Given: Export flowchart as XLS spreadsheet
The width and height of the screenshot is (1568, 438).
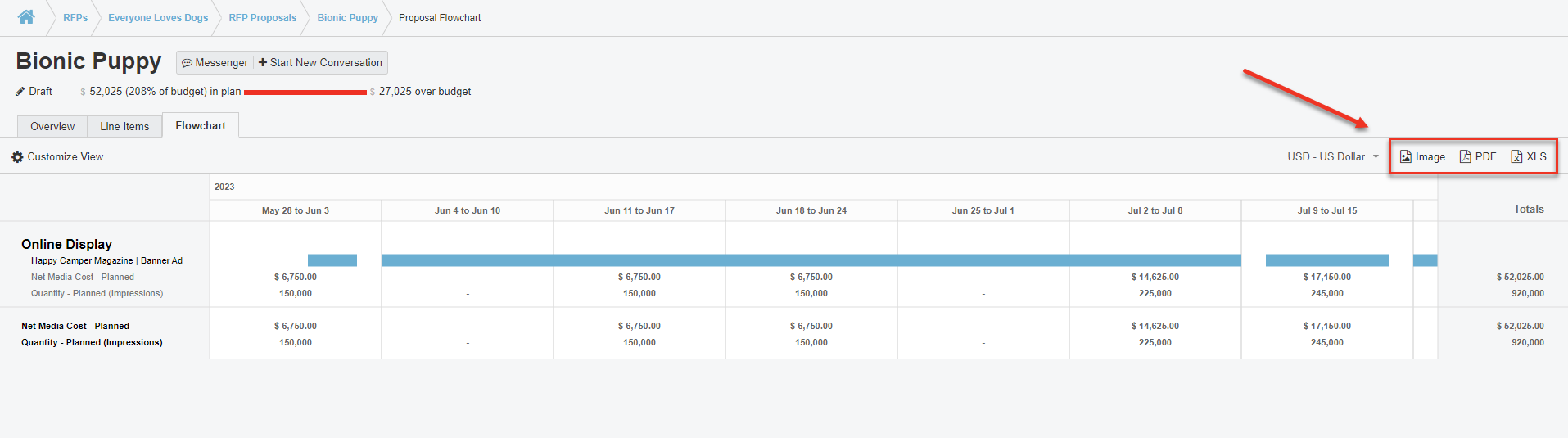Looking at the screenshot, I should 1529,156.
